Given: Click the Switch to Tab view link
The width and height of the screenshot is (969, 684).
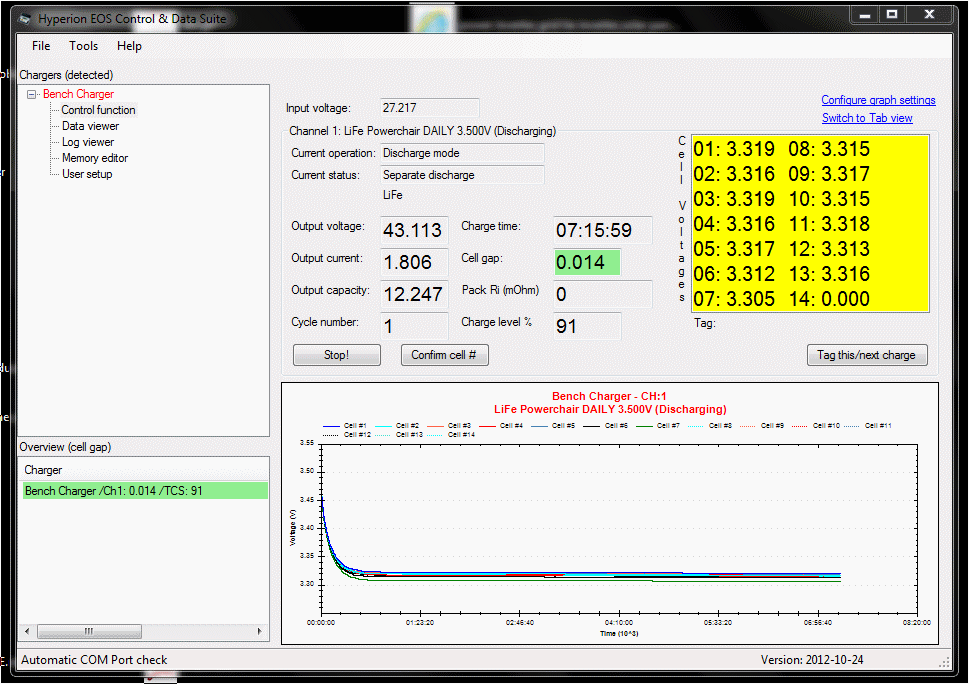Looking at the screenshot, I should (x=867, y=118).
